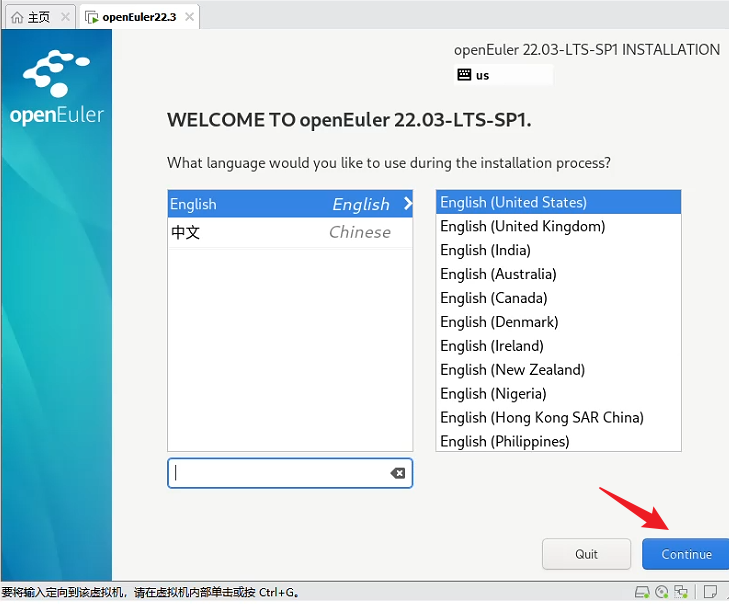729x604 pixels.
Task: Clear the language search field with backspace icon
Action: 398,473
